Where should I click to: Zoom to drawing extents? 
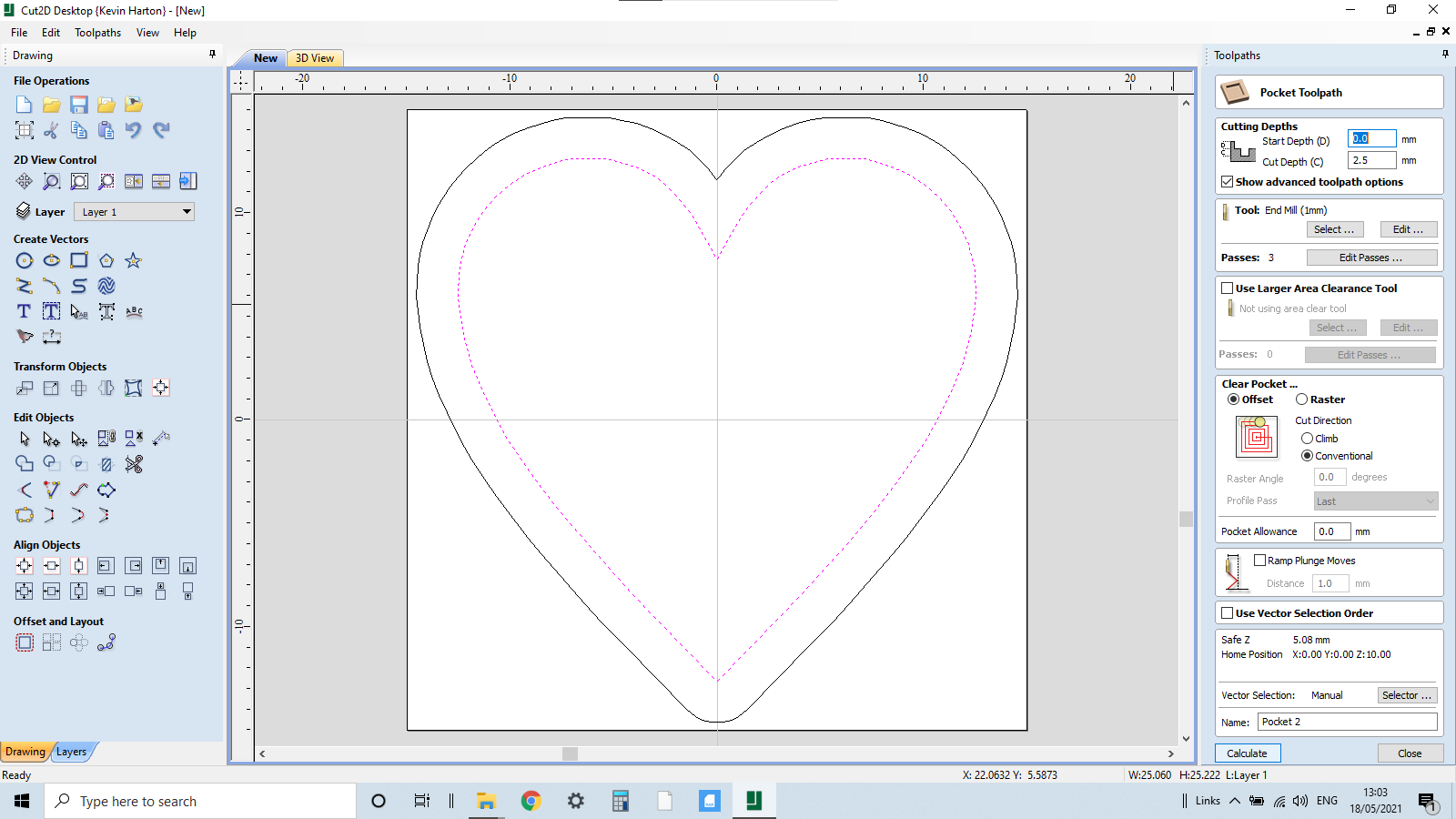pos(79,181)
